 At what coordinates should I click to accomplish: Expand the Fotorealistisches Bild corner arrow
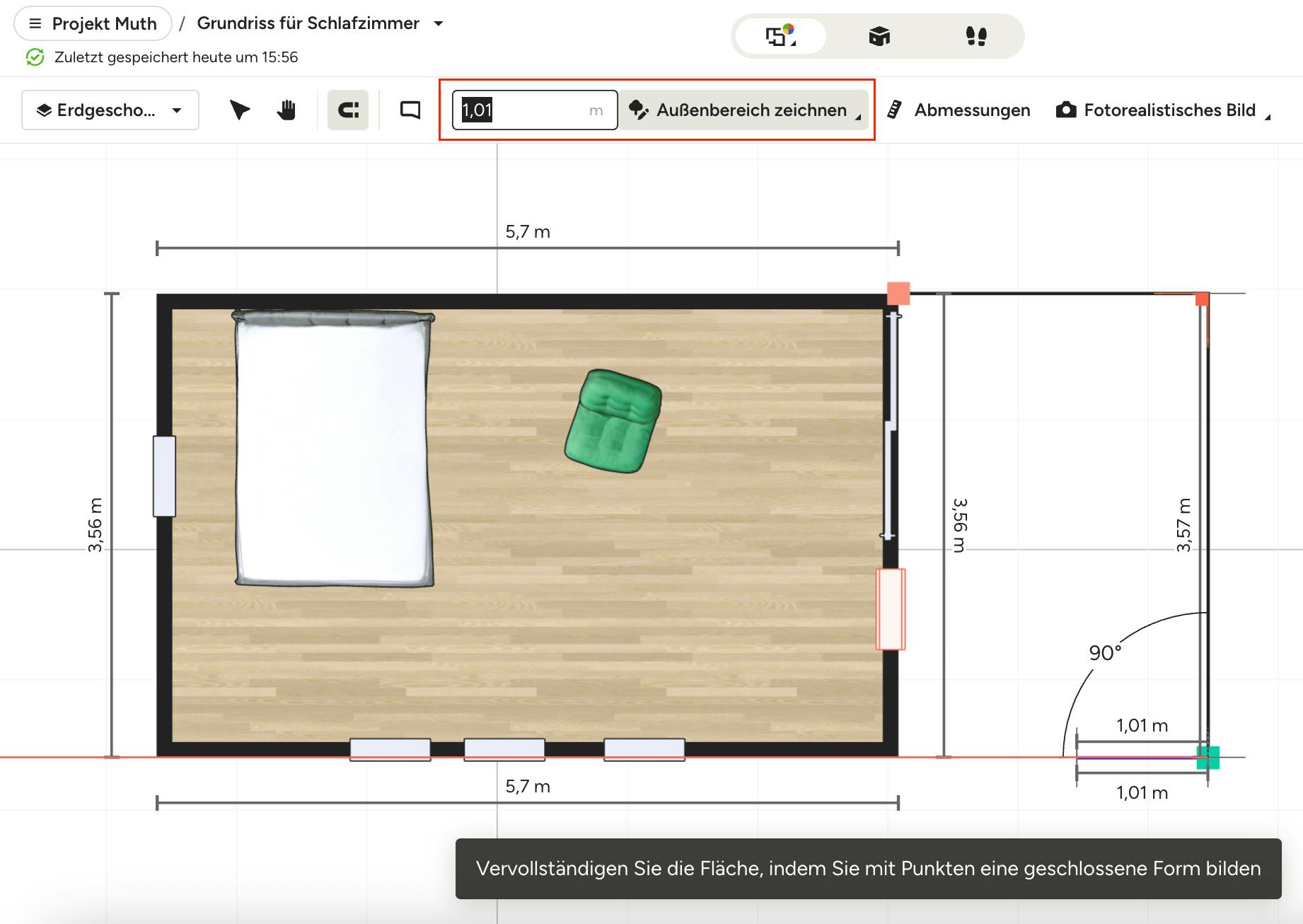tap(1268, 117)
